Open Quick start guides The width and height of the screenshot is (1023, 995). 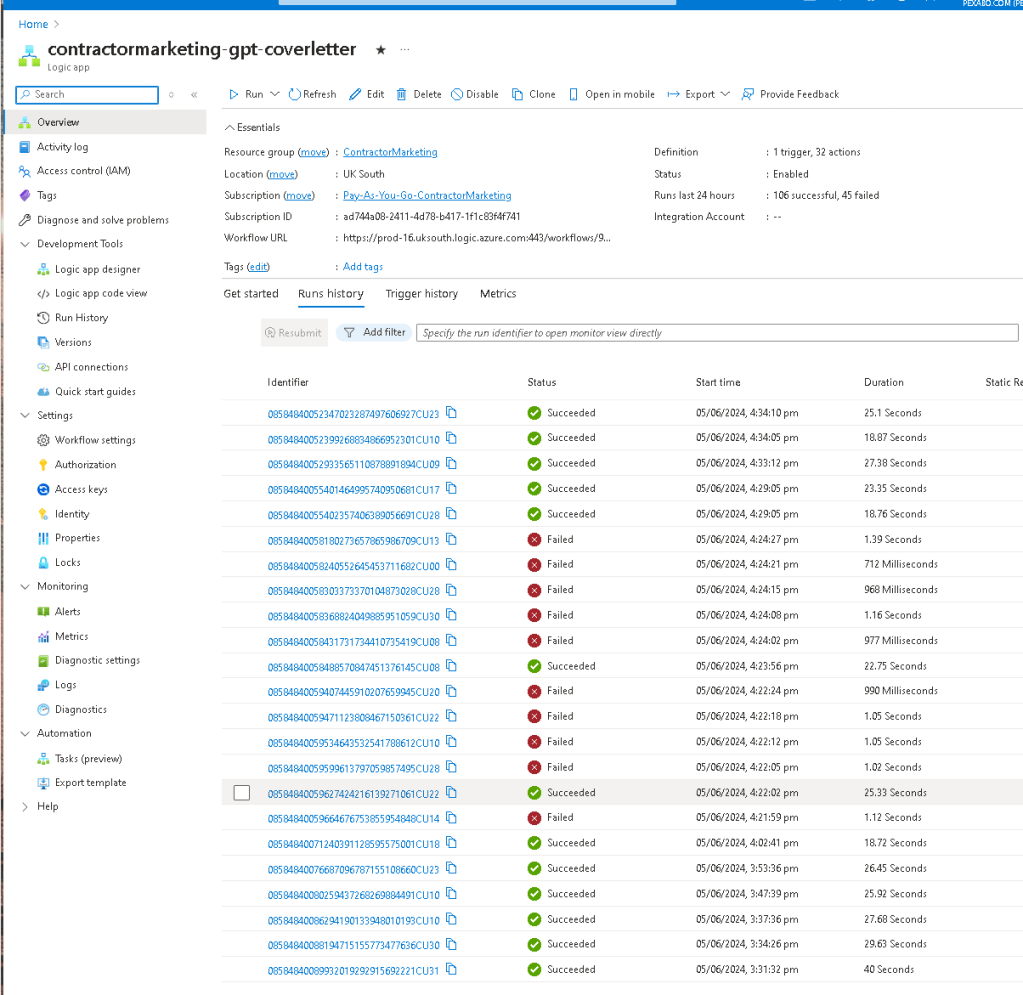coord(95,391)
